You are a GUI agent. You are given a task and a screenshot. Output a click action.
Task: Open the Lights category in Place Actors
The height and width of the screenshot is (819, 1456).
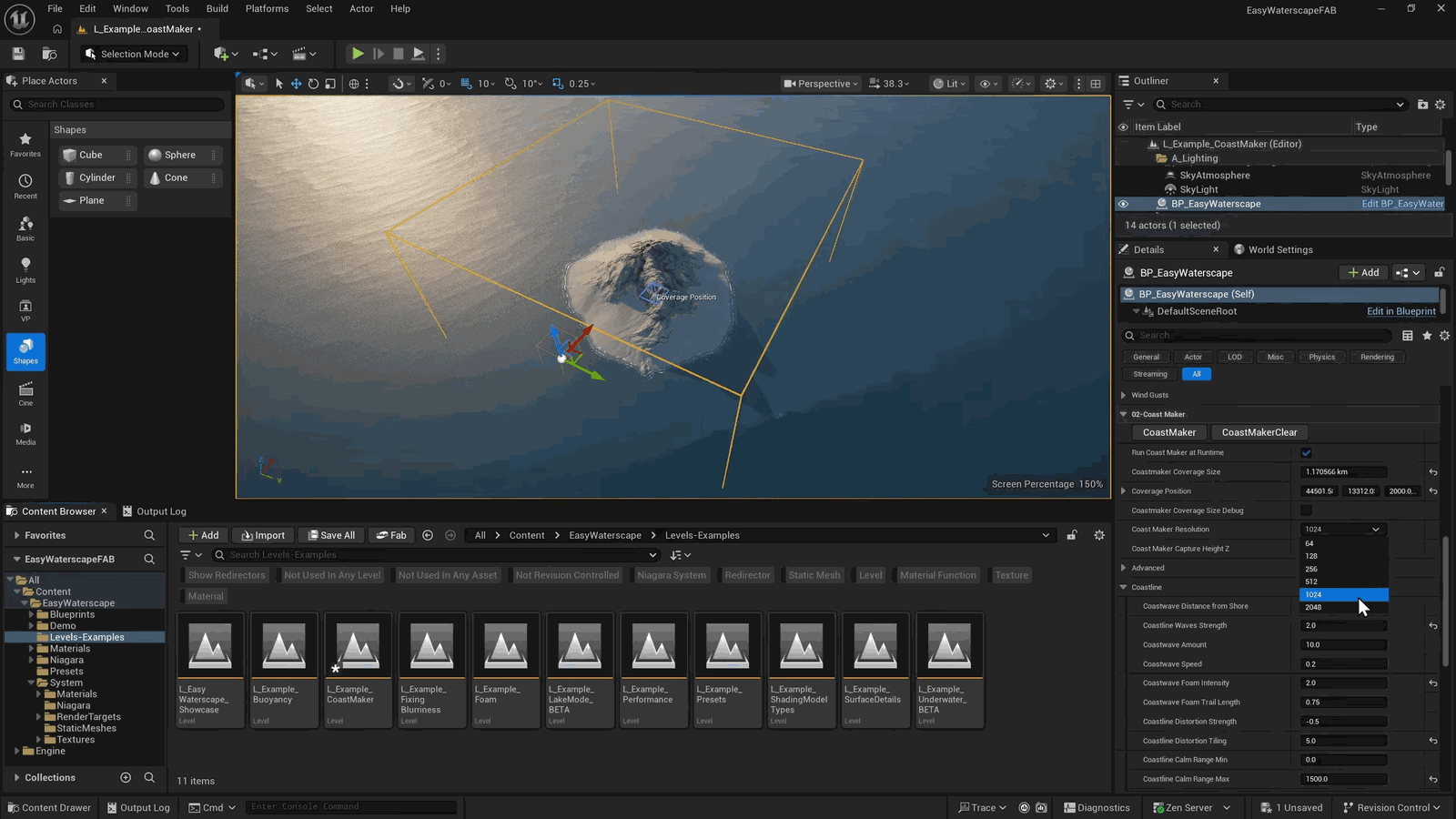[25, 270]
